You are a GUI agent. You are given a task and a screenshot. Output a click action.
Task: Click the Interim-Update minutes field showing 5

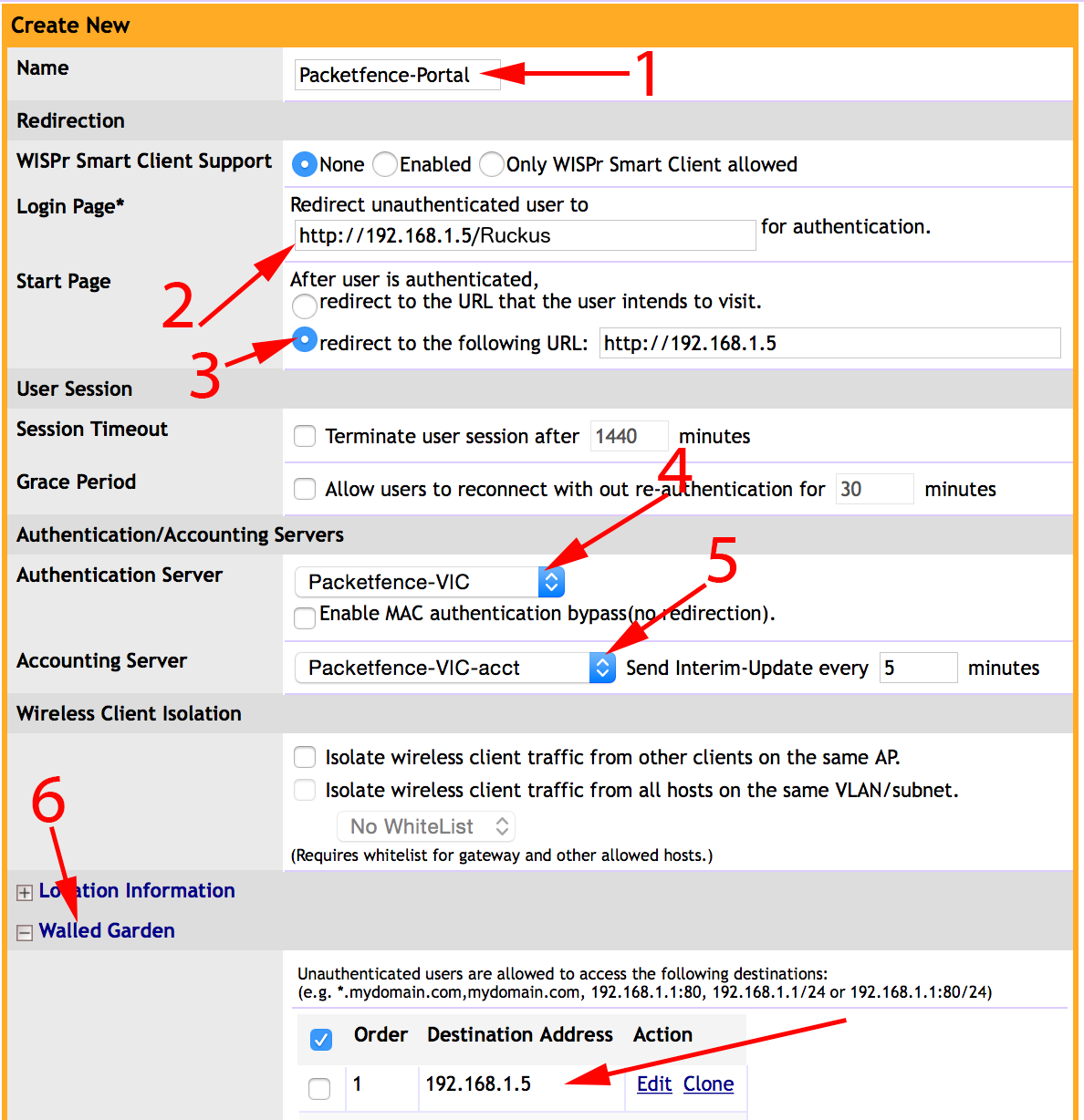tap(918, 667)
